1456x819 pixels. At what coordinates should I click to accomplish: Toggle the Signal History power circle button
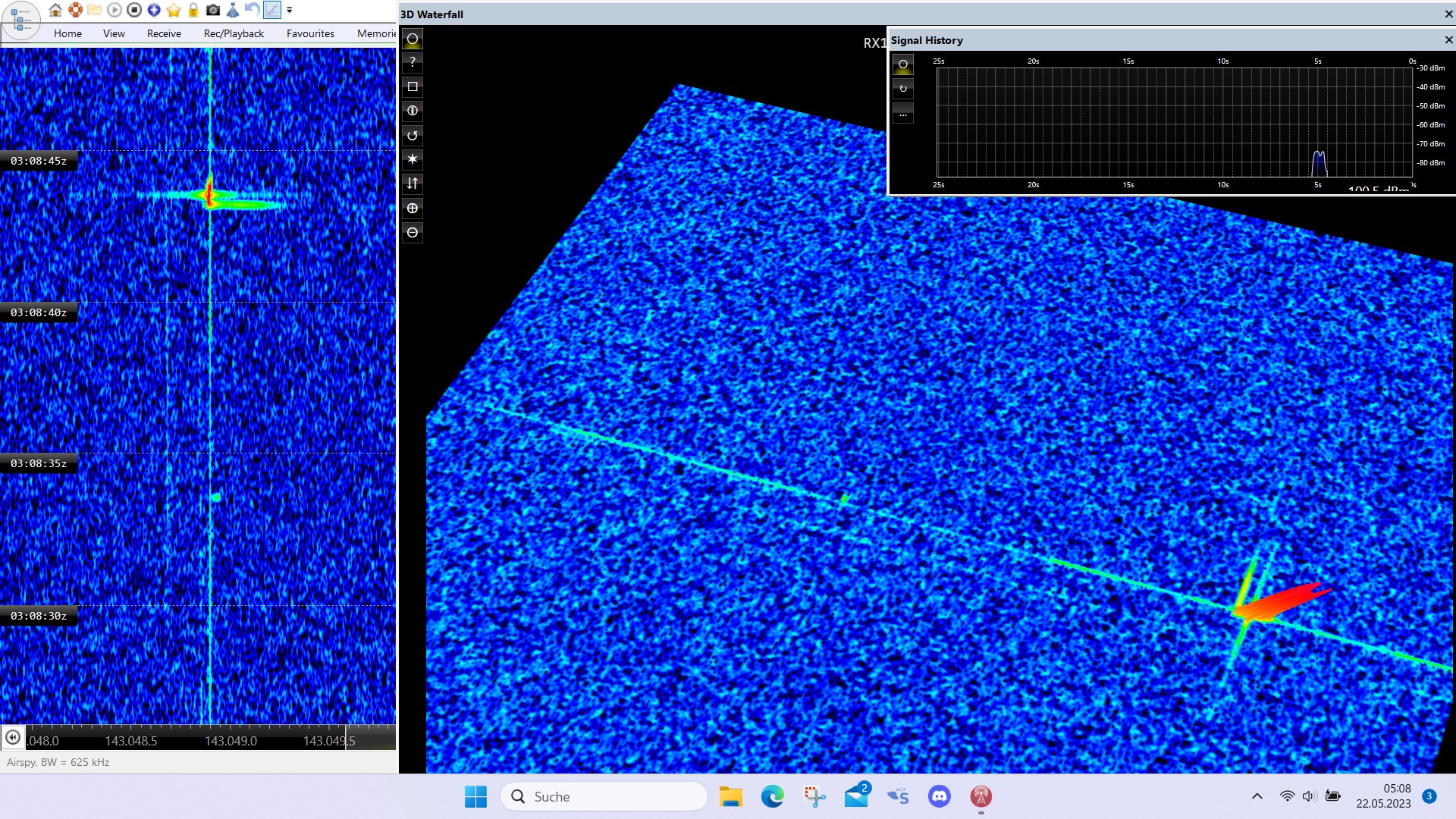(x=903, y=64)
